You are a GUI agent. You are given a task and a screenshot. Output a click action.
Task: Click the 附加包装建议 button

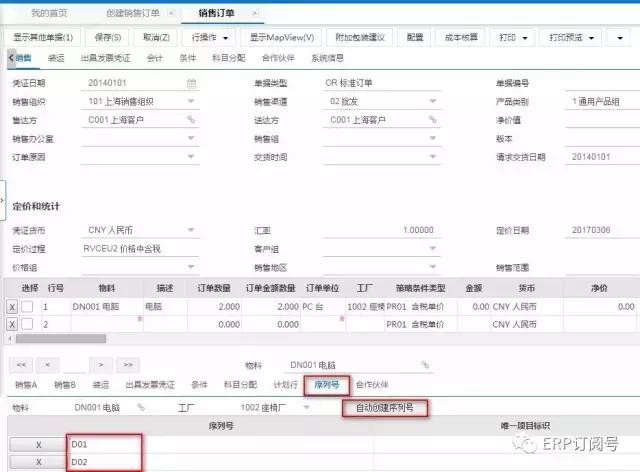[360, 38]
